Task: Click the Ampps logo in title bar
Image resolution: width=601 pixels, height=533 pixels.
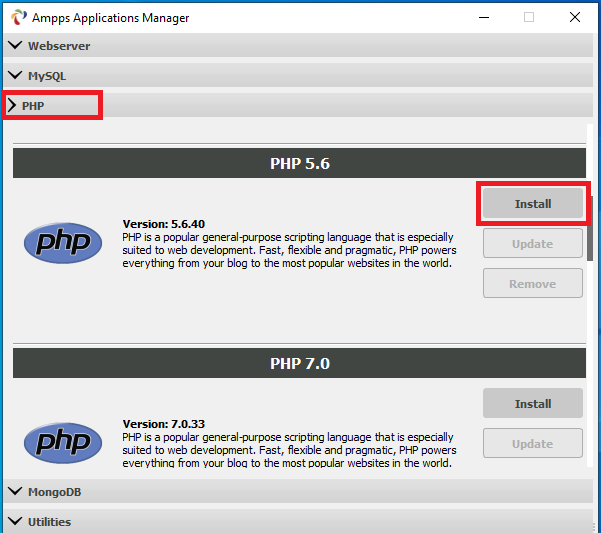Action: 18,17
